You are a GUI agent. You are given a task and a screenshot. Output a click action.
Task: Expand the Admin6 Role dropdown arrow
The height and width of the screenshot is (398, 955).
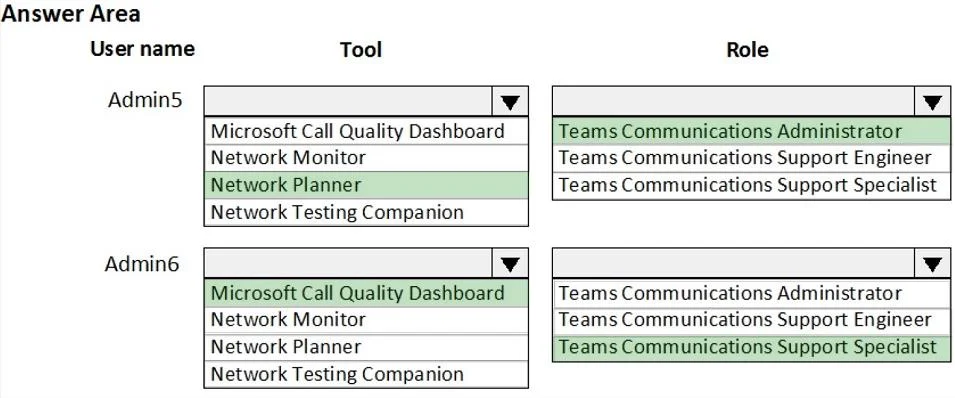[932, 263]
